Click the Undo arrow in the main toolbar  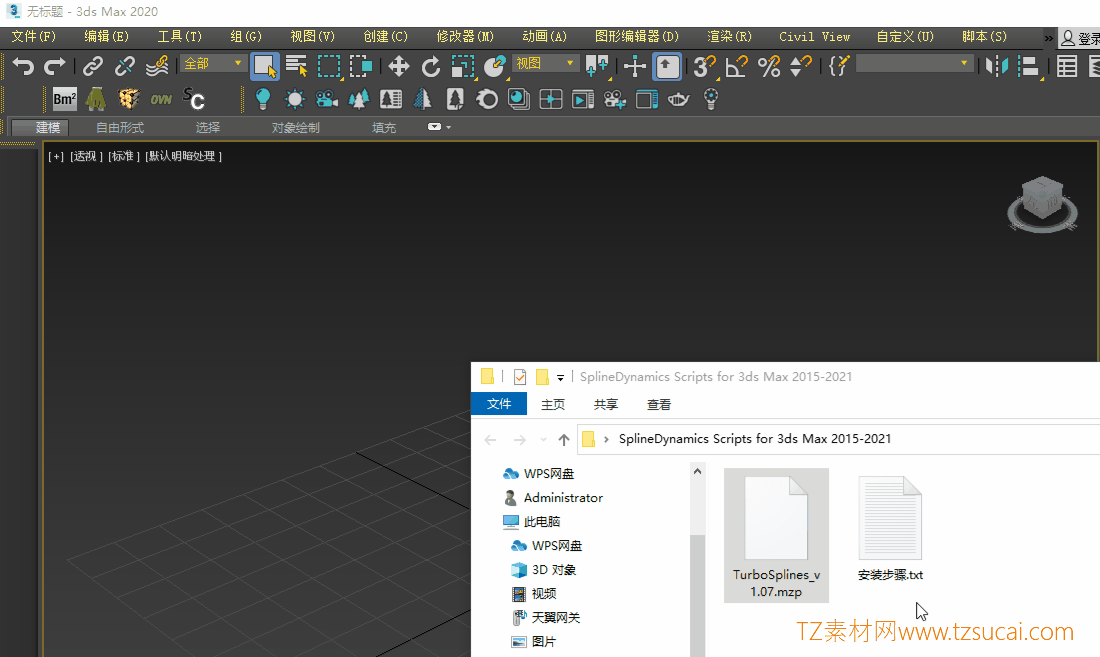(23, 67)
